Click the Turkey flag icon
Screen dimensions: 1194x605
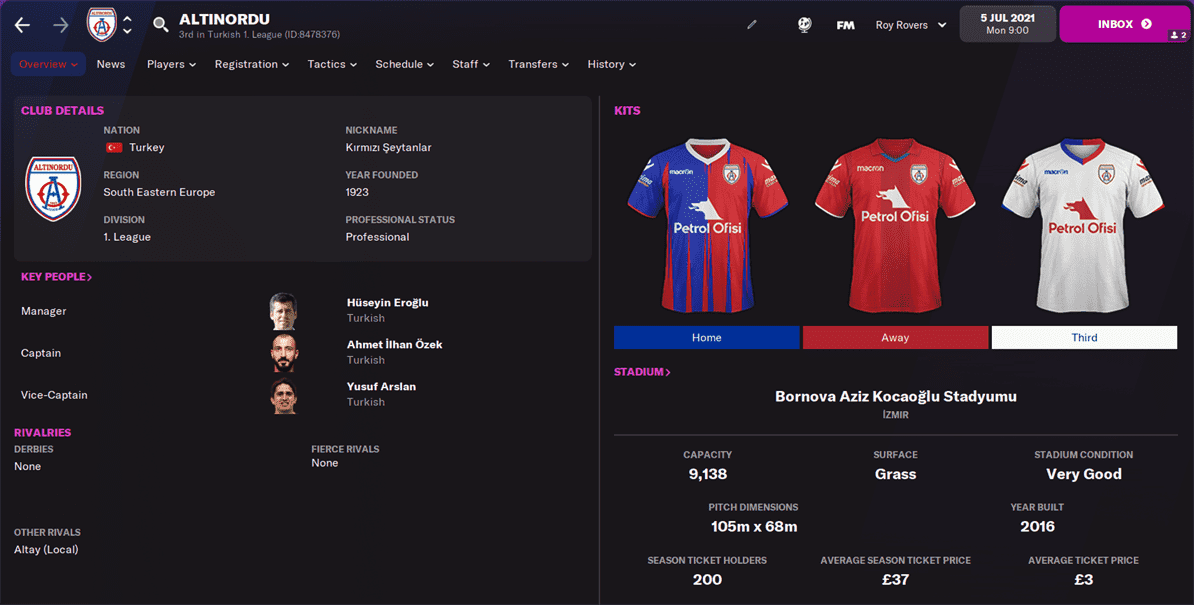coord(114,148)
